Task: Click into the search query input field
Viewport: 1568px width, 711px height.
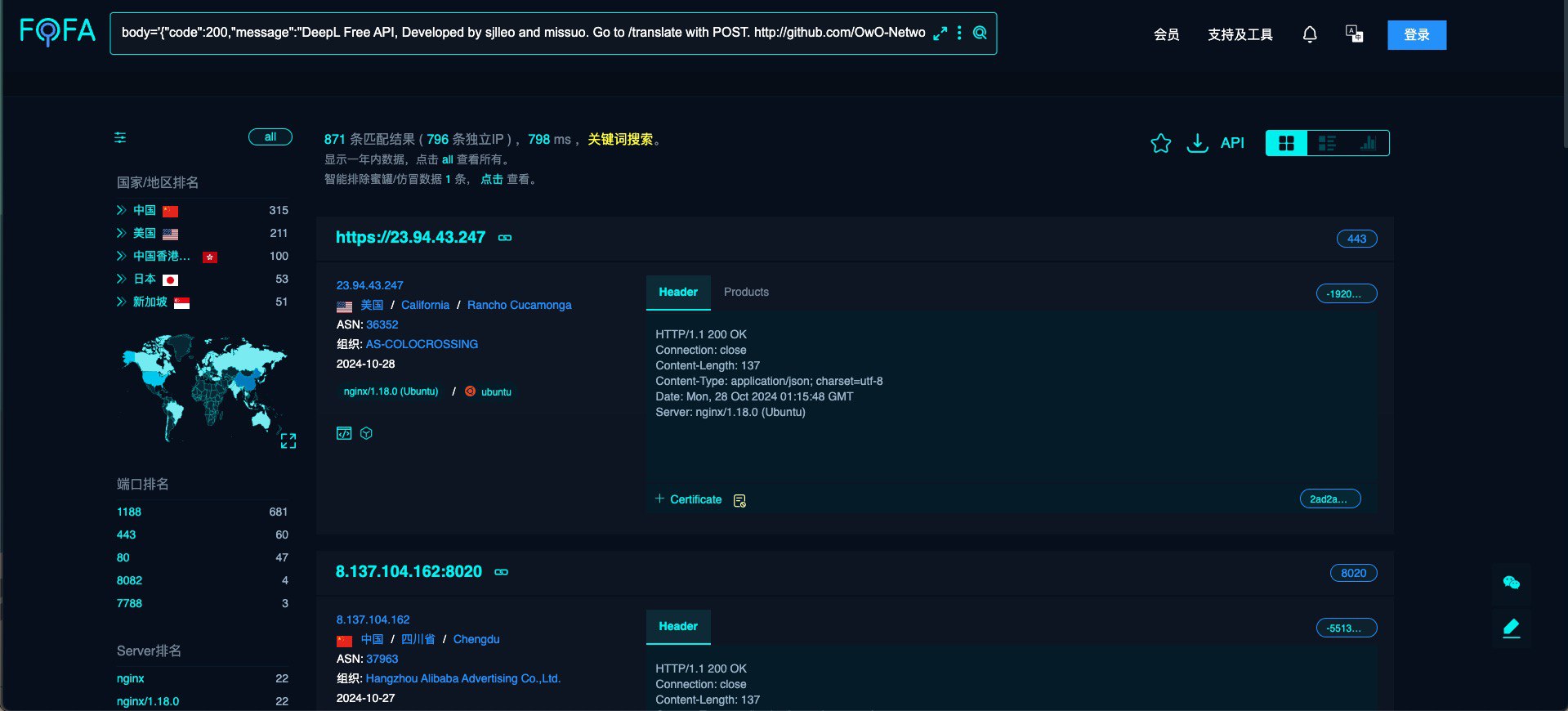Action: tap(523, 33)
